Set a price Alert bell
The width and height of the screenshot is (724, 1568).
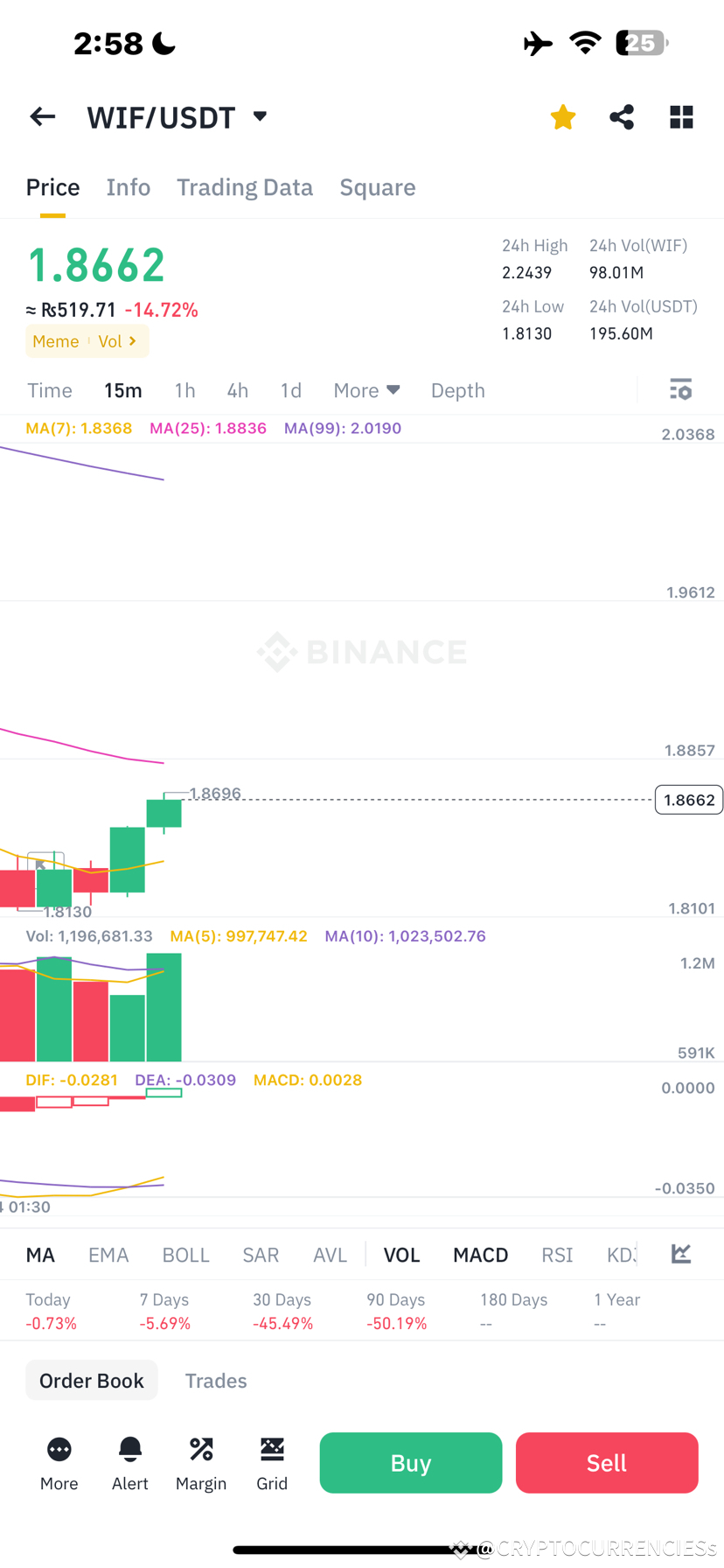129,1450
